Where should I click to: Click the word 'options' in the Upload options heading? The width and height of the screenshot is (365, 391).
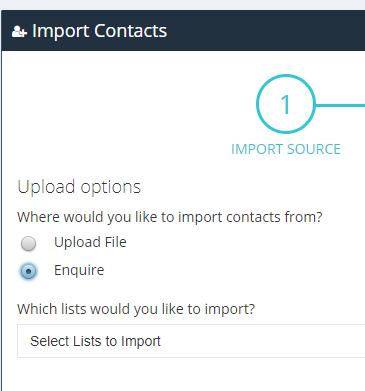(111, 188)
